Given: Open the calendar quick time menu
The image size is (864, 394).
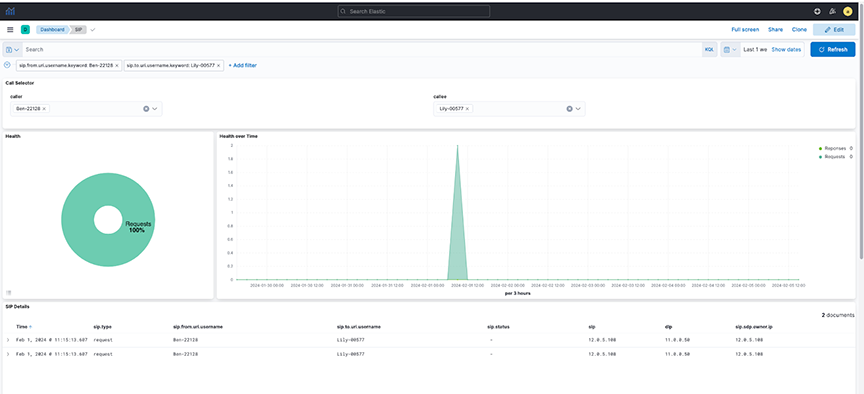Looking at the screenshot, I should [x=730, y=50].
